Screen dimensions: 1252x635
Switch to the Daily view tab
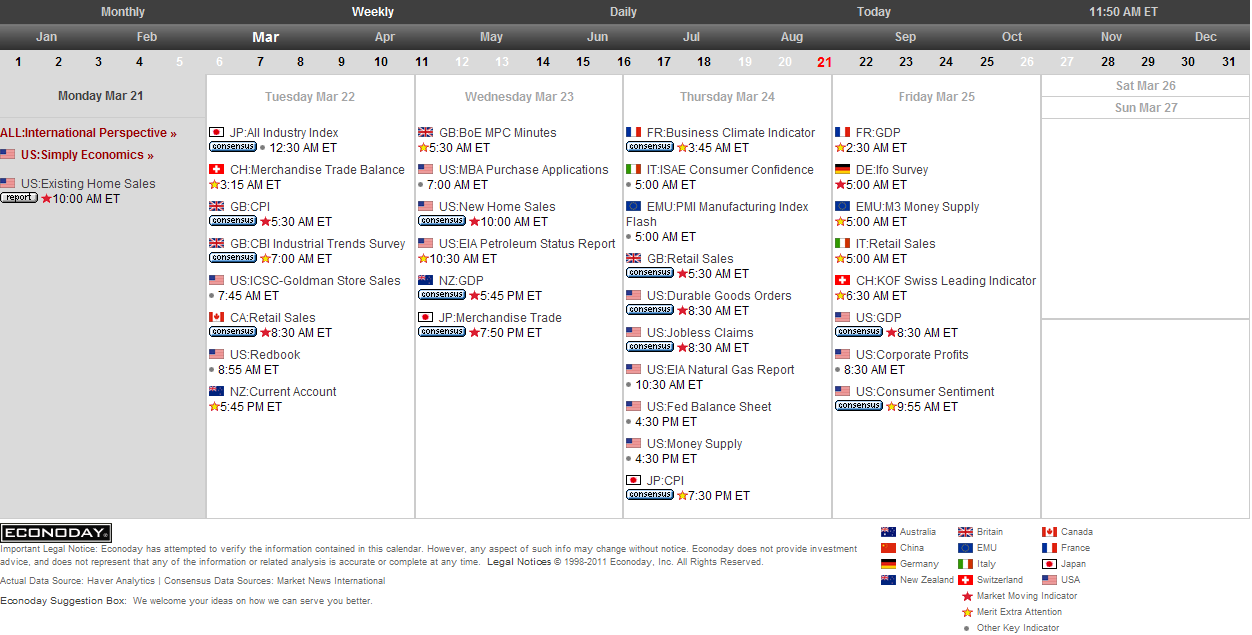(x=623, y=12)
